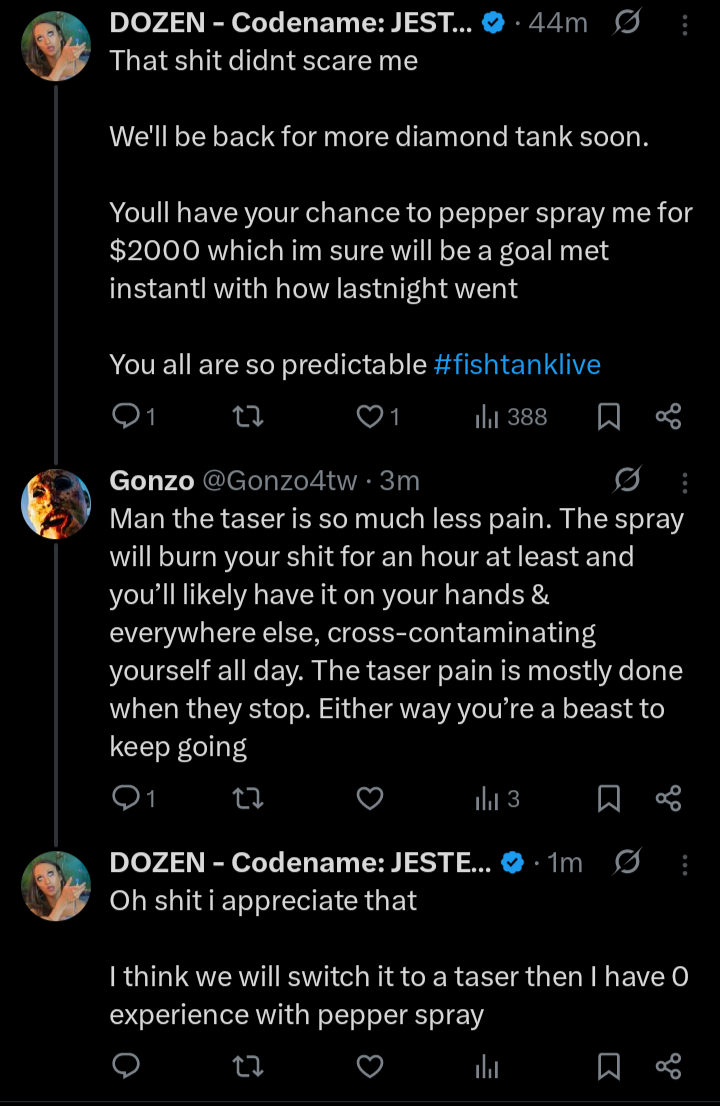Open more options on last DOZEN reply
The image size is (720, 1106).
pyautogui.click(x=685, y=865)
